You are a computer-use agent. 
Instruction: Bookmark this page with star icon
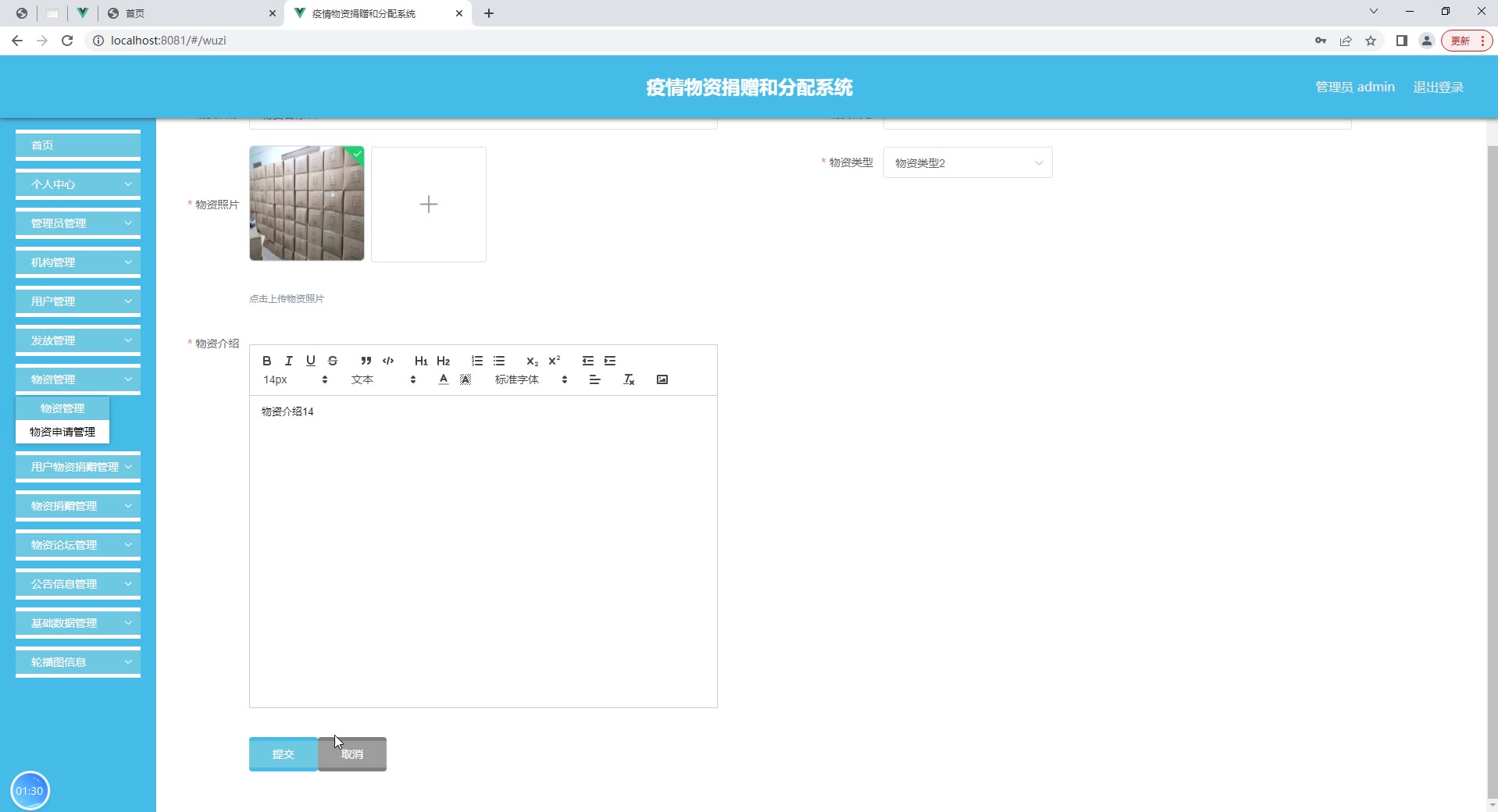(x=1371, y=41)
